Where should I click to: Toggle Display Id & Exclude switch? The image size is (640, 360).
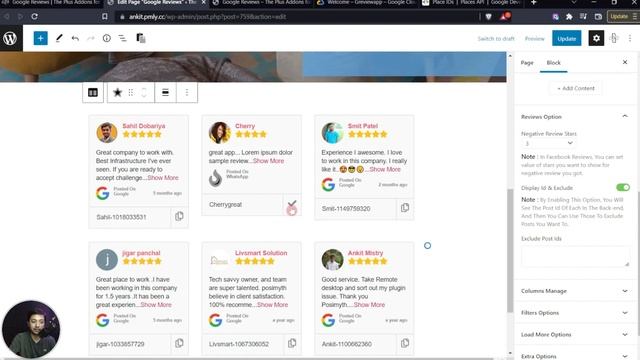[x=623, y=187]
